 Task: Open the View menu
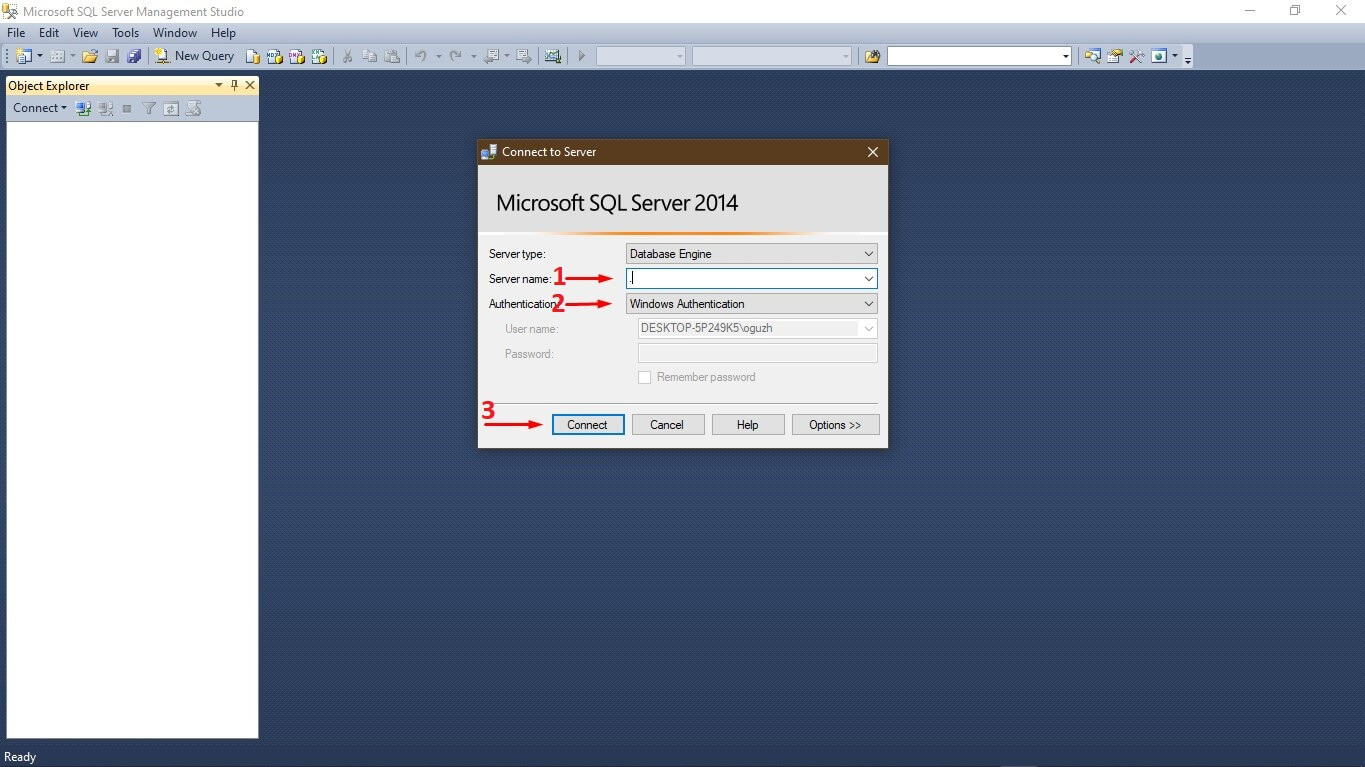click(x=85, y=33)
